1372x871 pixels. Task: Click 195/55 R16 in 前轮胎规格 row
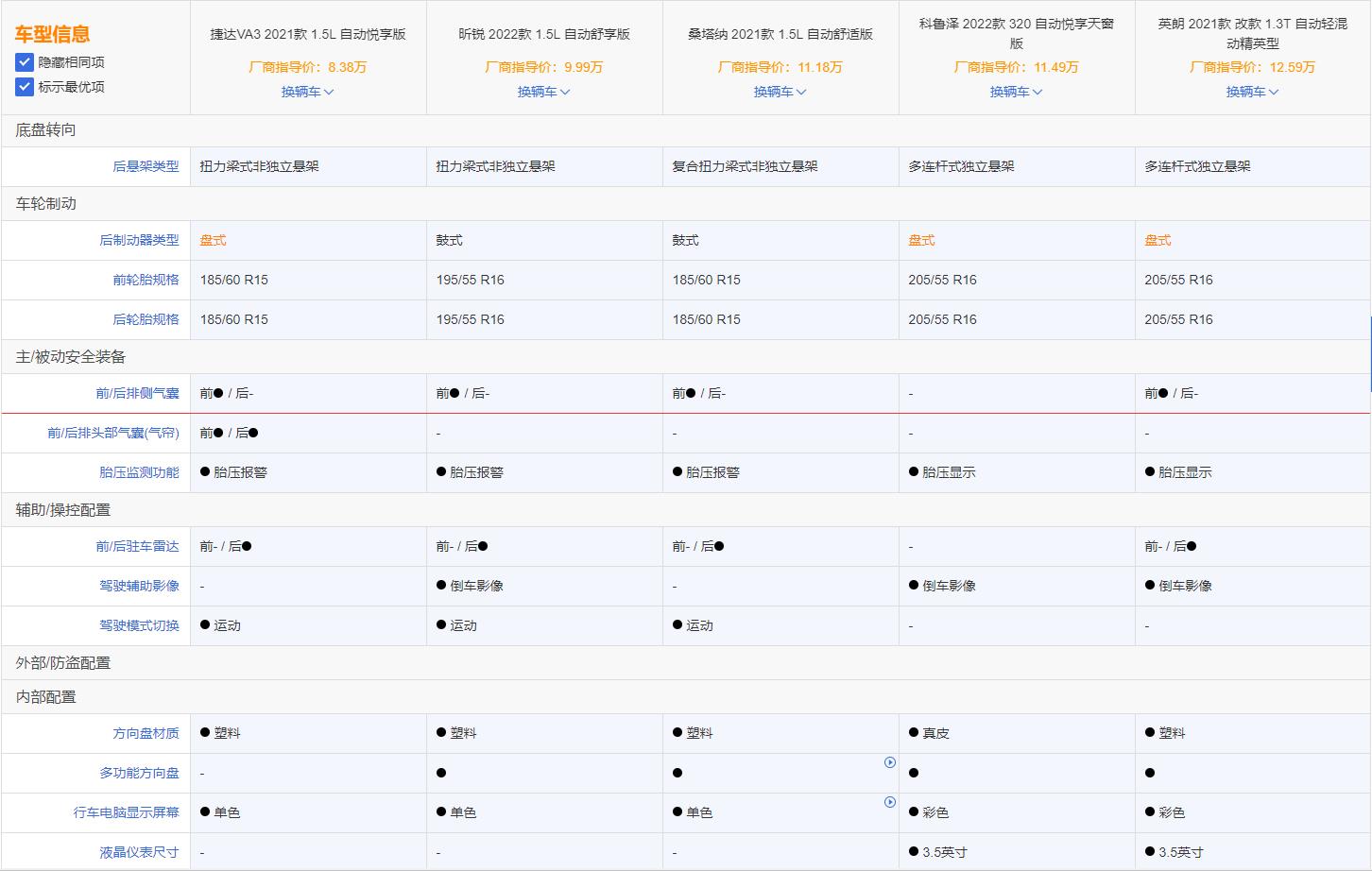pos(470,280)
